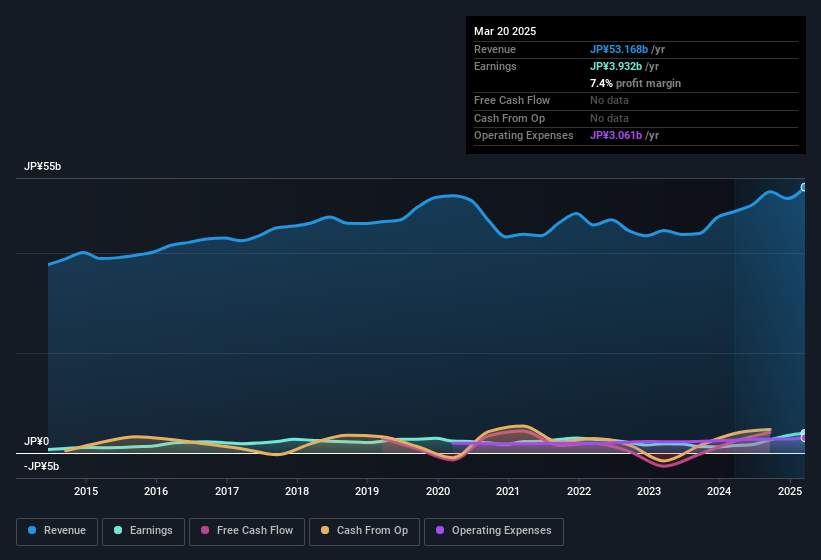Toggle the Operating Expenses series
This screenshot has height=560, width=821.
click(494, 531)
